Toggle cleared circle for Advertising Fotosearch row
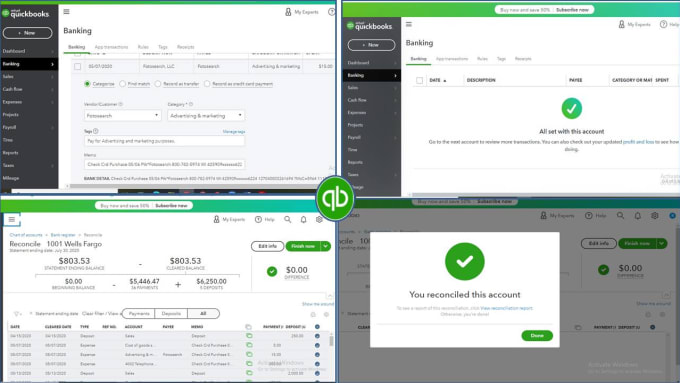Image resolution: width=680 pixels, height=383 pixels. coord(317,355)
